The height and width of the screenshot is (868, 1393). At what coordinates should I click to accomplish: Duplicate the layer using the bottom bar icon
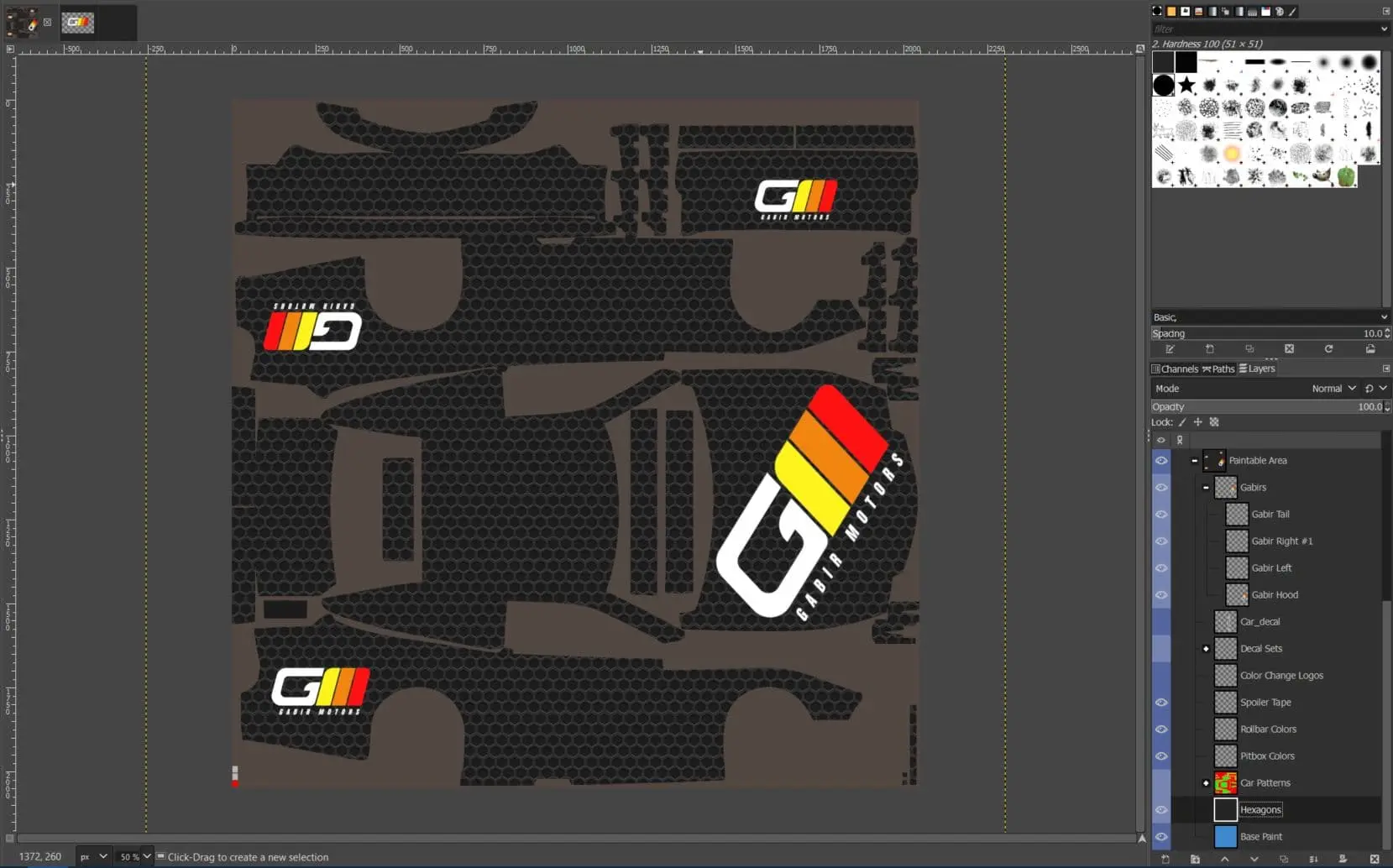click(1284, 859)
